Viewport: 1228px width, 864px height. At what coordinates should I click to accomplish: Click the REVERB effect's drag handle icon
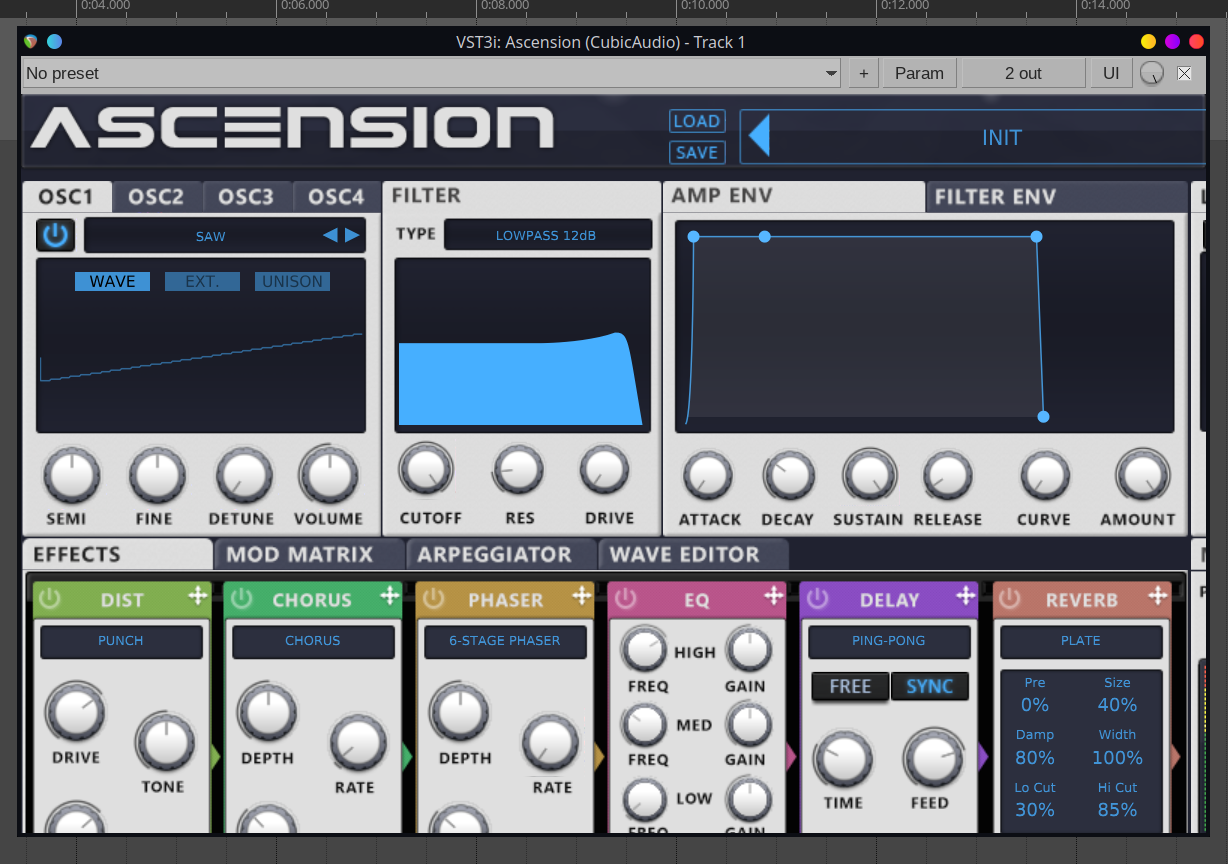pos(1159,598)
